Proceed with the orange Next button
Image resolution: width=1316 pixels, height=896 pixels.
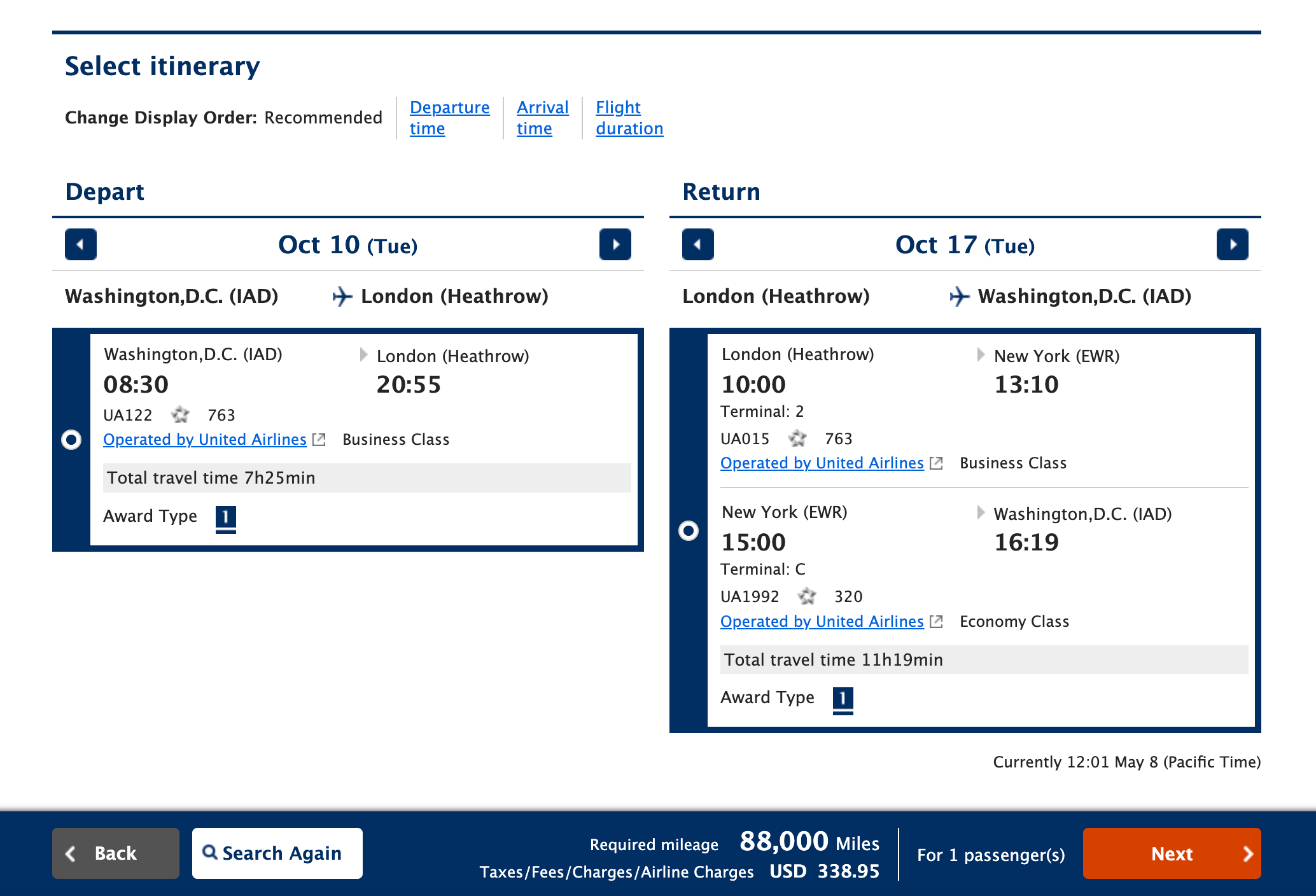1172,853
